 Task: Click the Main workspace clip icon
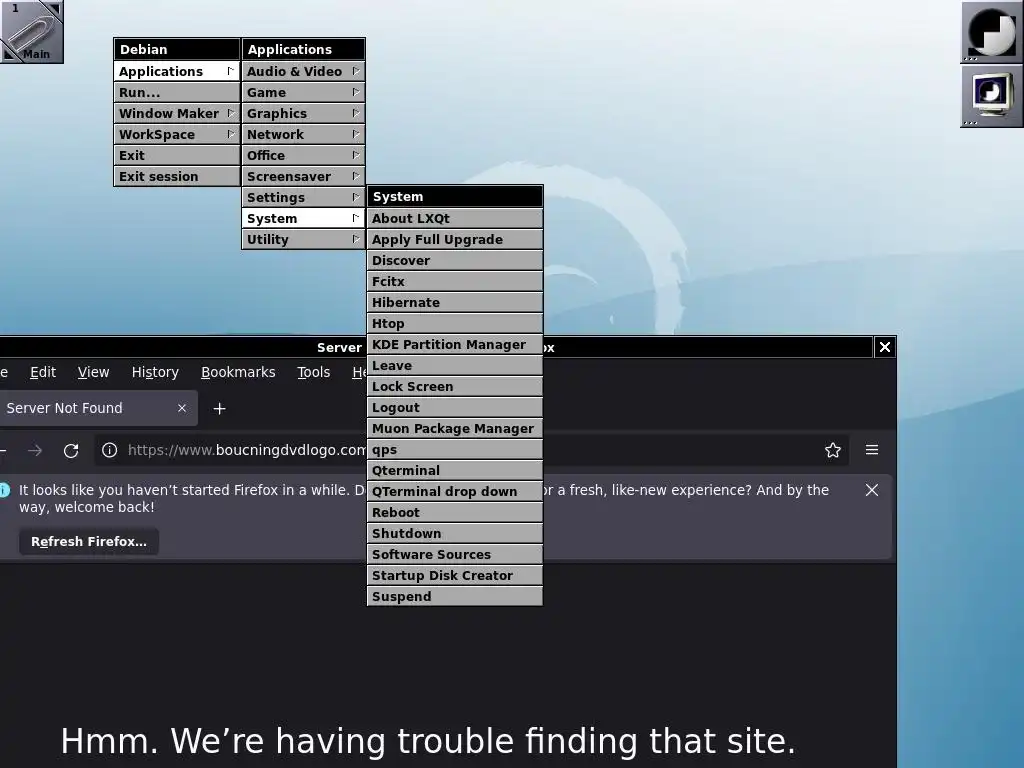tap(31, 31)
